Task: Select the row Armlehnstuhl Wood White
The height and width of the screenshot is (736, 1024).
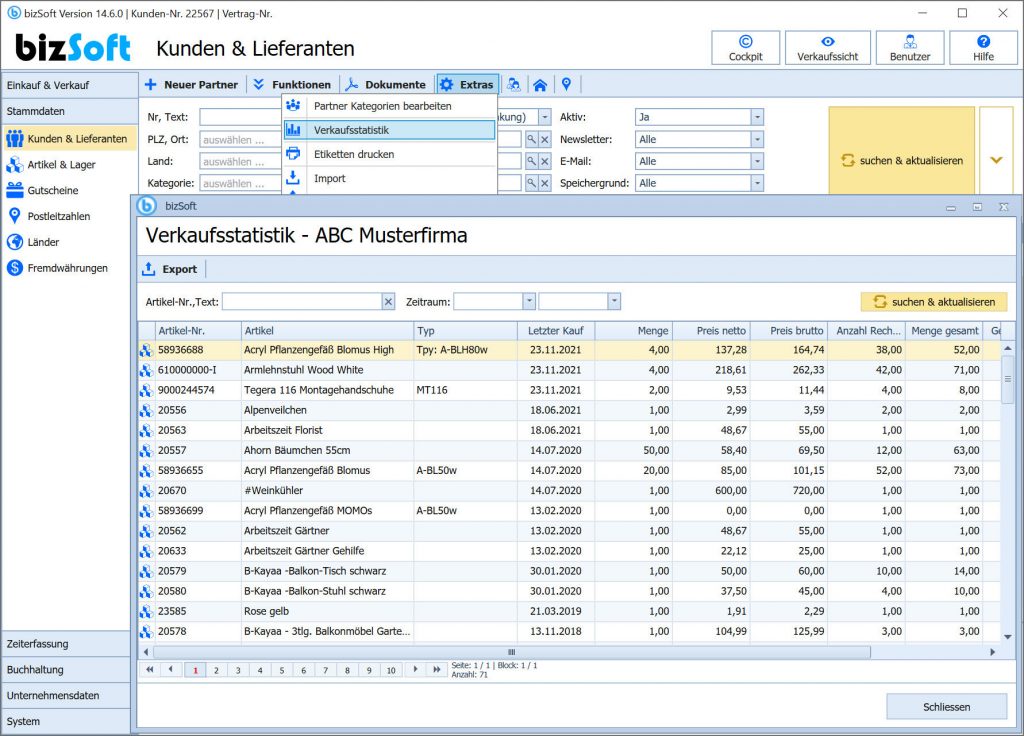Action: click(569, 370)
